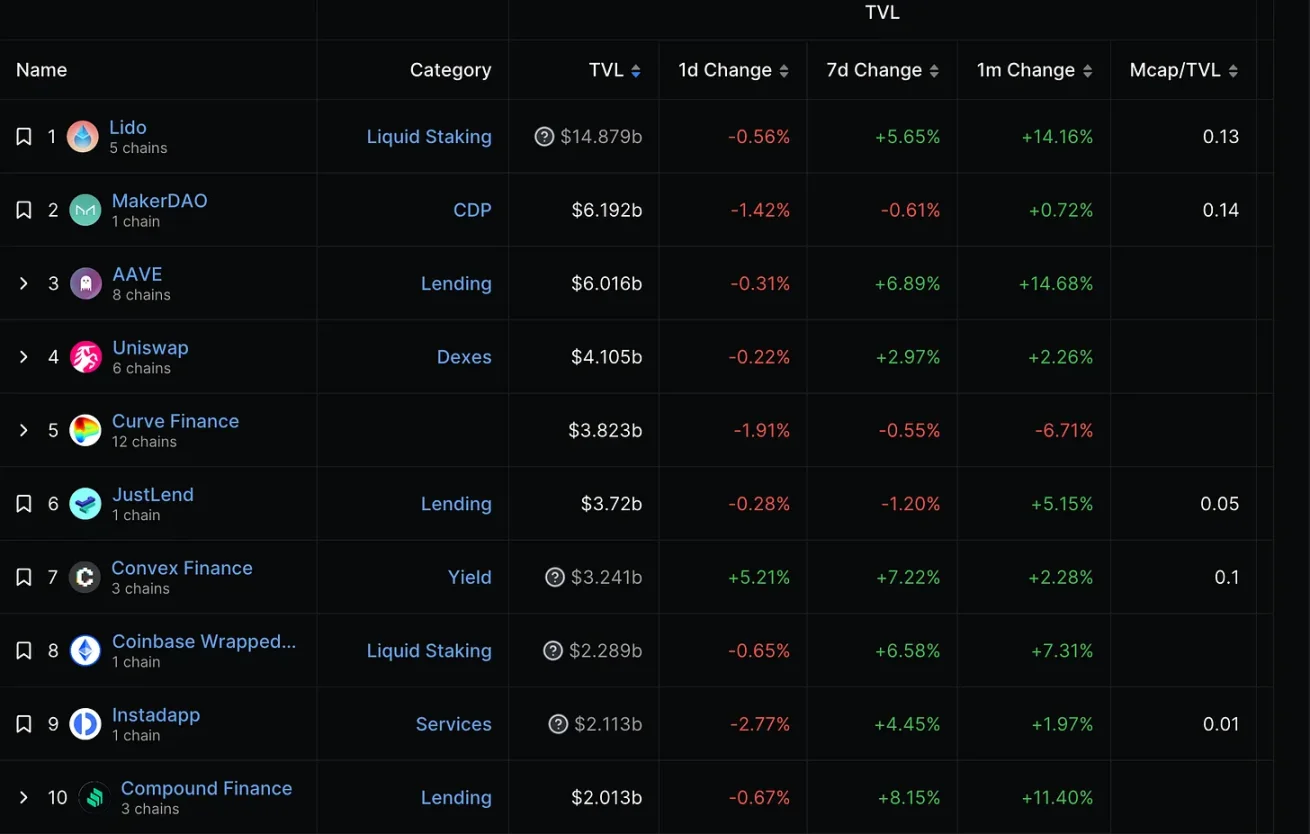Click the Coinbase Wrapped Ethereum logo icon
The image size is (1310, 834).
point(85,651)
